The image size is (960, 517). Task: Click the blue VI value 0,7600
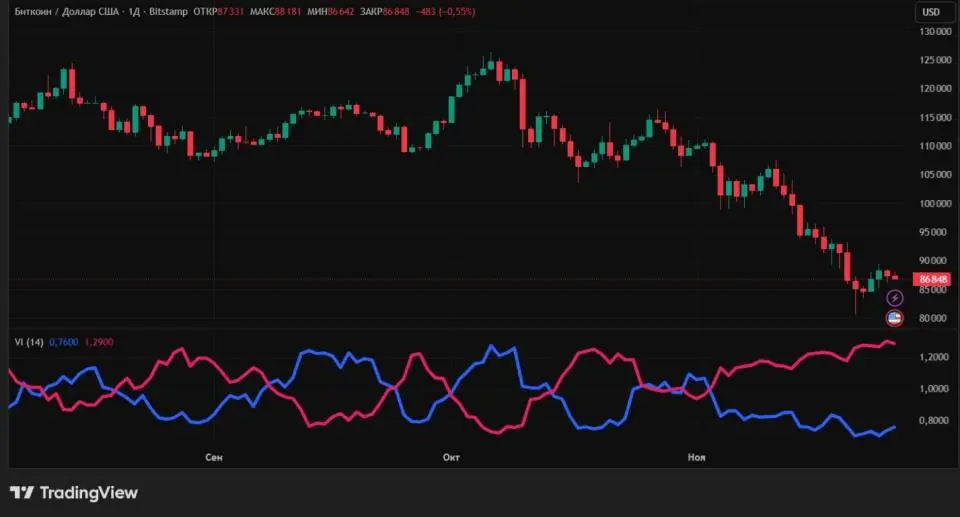point(62,342)
